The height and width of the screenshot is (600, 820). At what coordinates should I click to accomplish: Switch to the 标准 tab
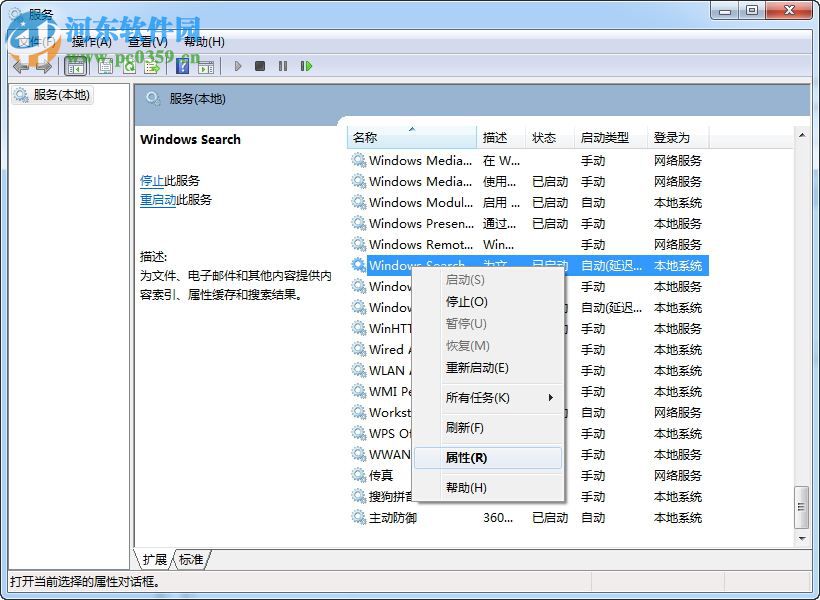(191, 560)
